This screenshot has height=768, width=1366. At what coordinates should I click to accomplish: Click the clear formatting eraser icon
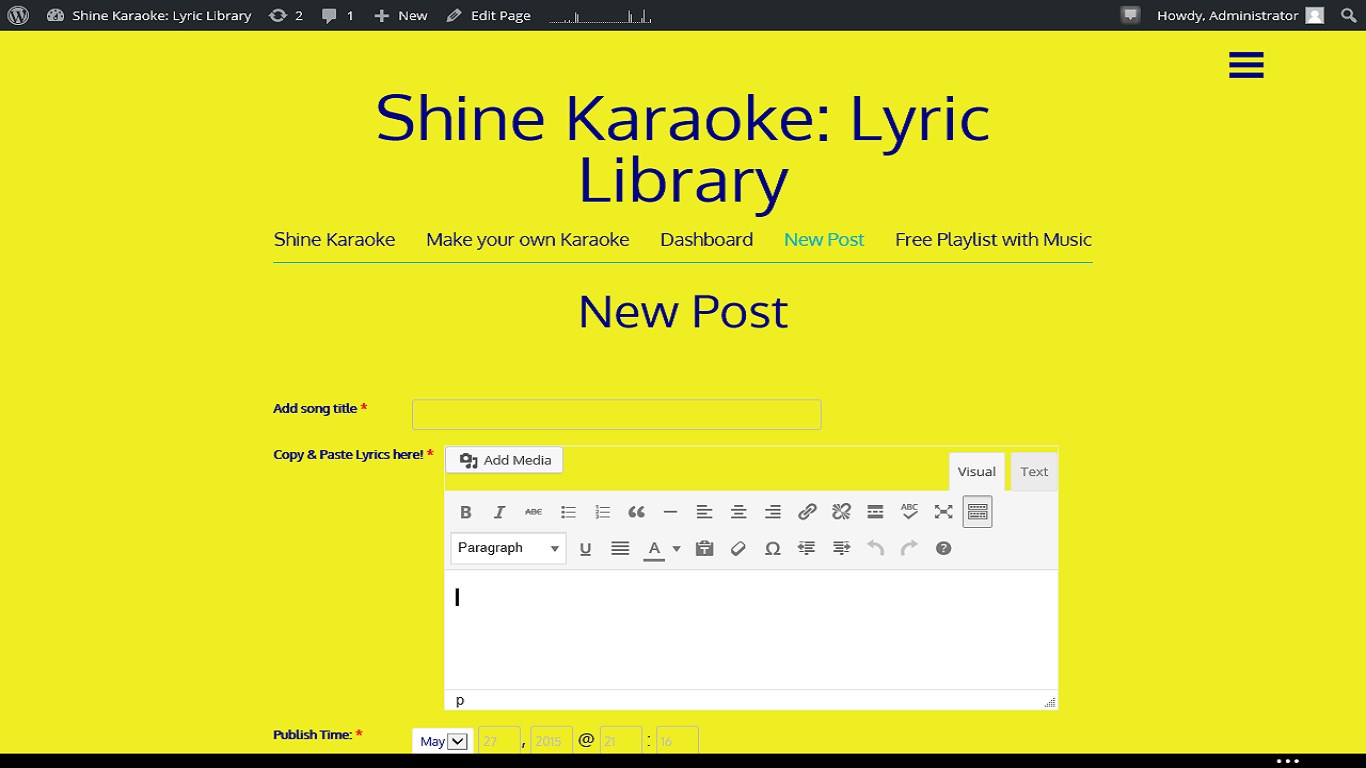tap(738, 548)
